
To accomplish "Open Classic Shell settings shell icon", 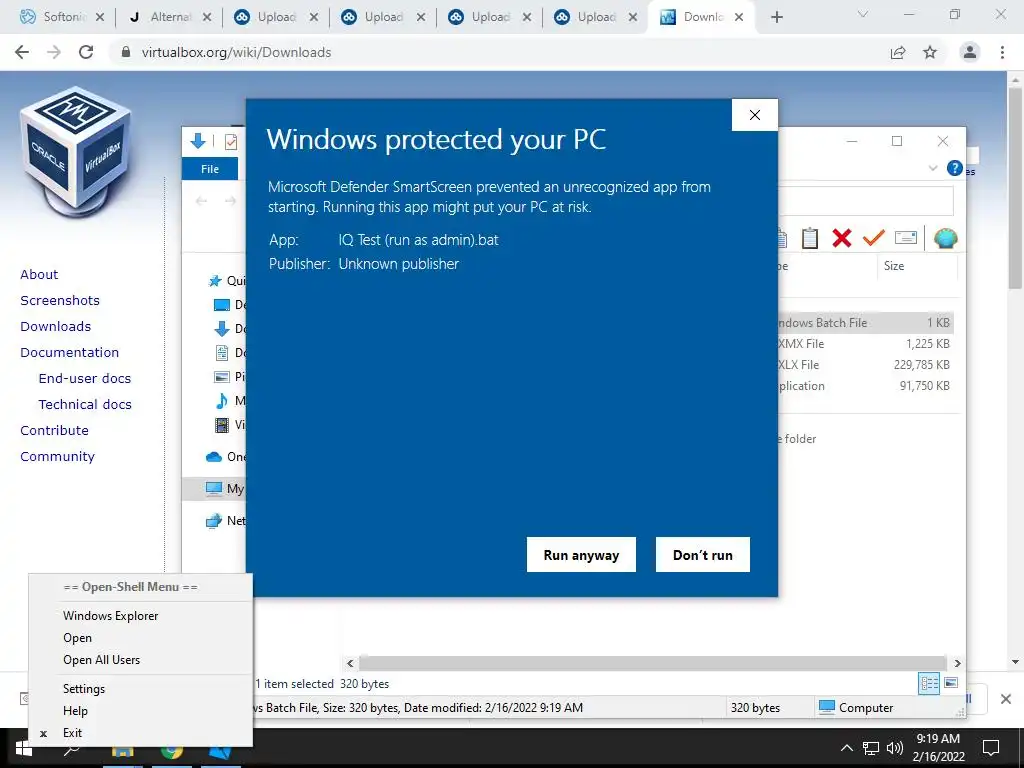I will (x=945, y=238).
